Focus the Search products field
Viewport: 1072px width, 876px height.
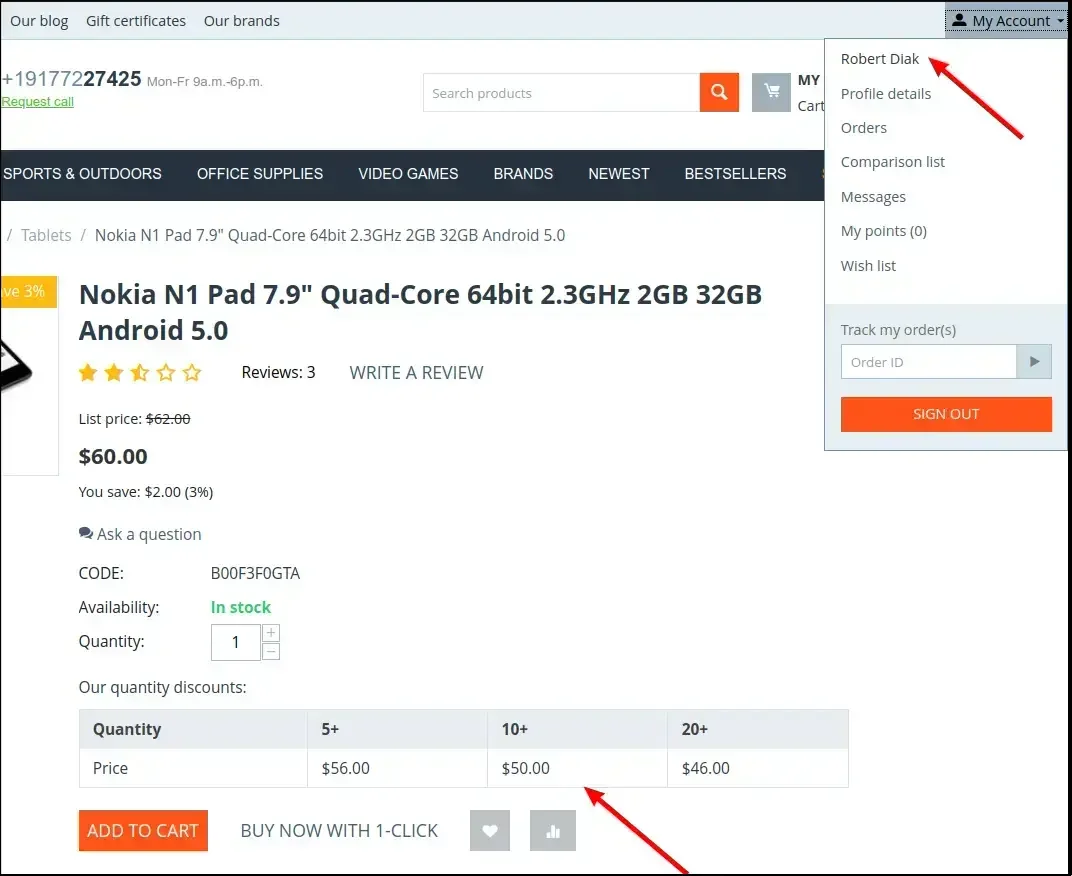[561, 92]
